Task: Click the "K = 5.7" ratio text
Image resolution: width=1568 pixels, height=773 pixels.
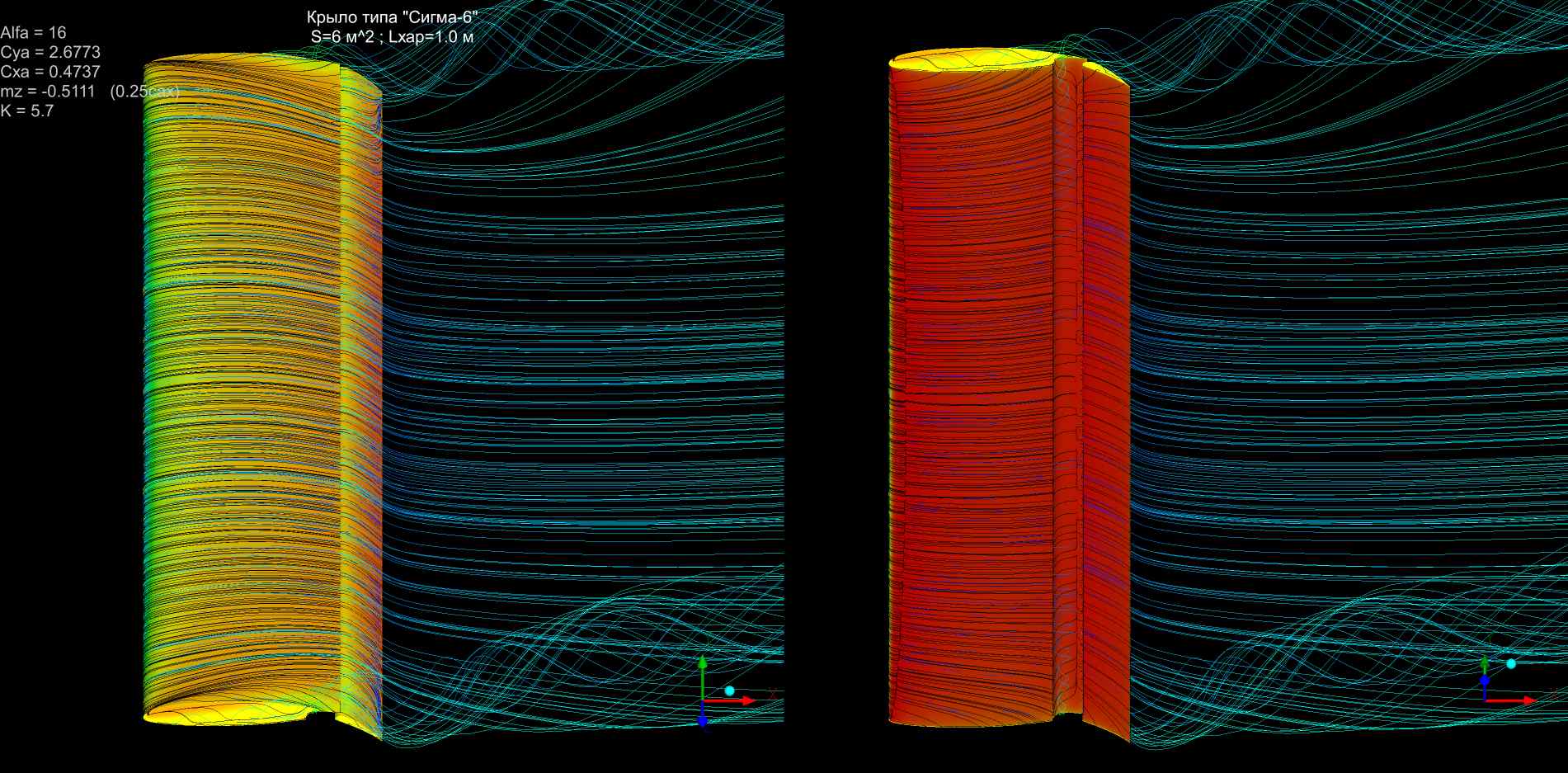Action: click(27, 111)
